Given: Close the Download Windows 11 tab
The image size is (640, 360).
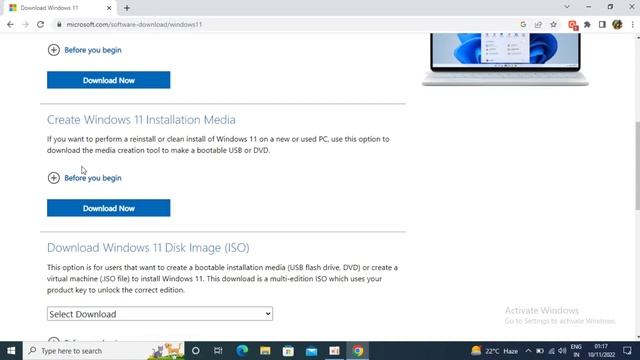Looking at the screenshot, I should (109, 8).
